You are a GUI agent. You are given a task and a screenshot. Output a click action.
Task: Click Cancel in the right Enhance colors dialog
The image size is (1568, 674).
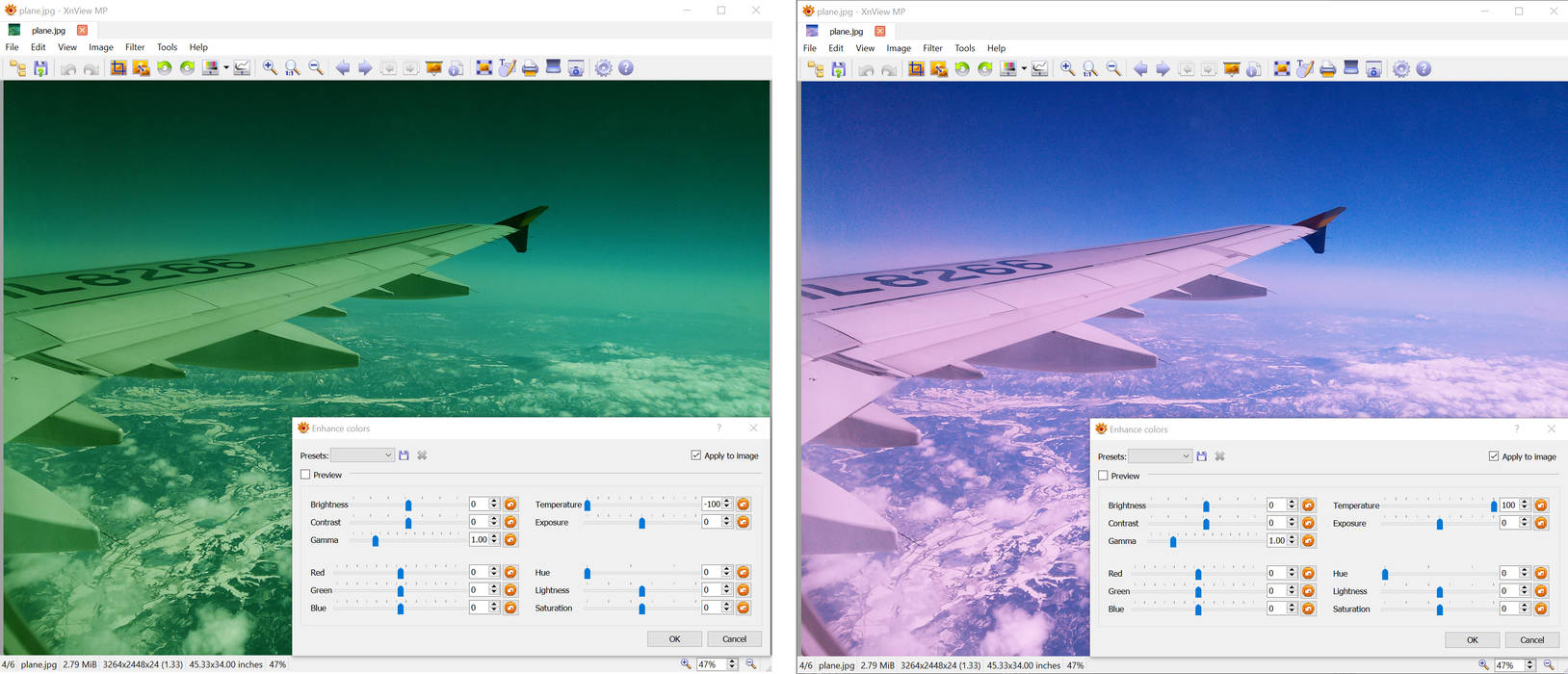point(1531,639)
